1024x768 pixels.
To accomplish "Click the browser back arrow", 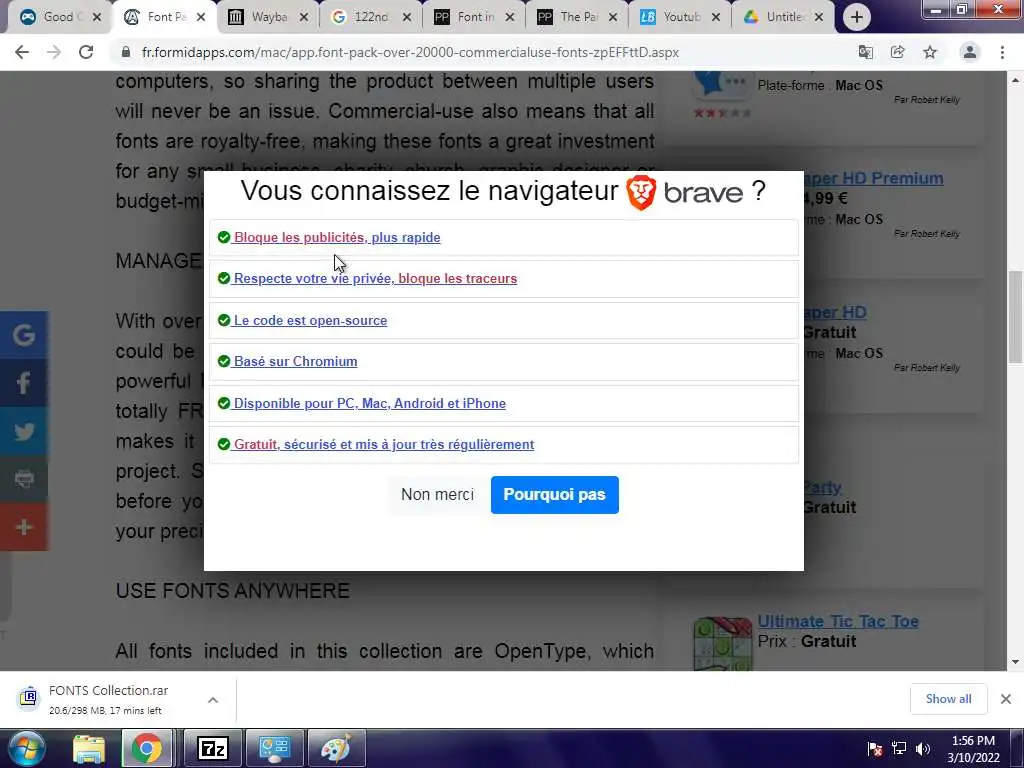I will pos(22,52).
